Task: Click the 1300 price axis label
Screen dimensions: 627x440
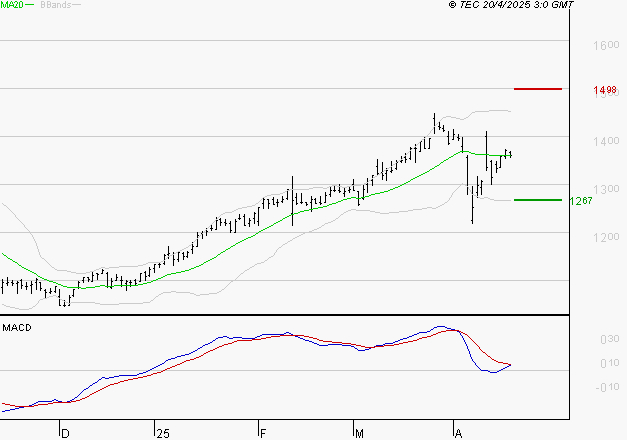Action: tap(606, 189)
